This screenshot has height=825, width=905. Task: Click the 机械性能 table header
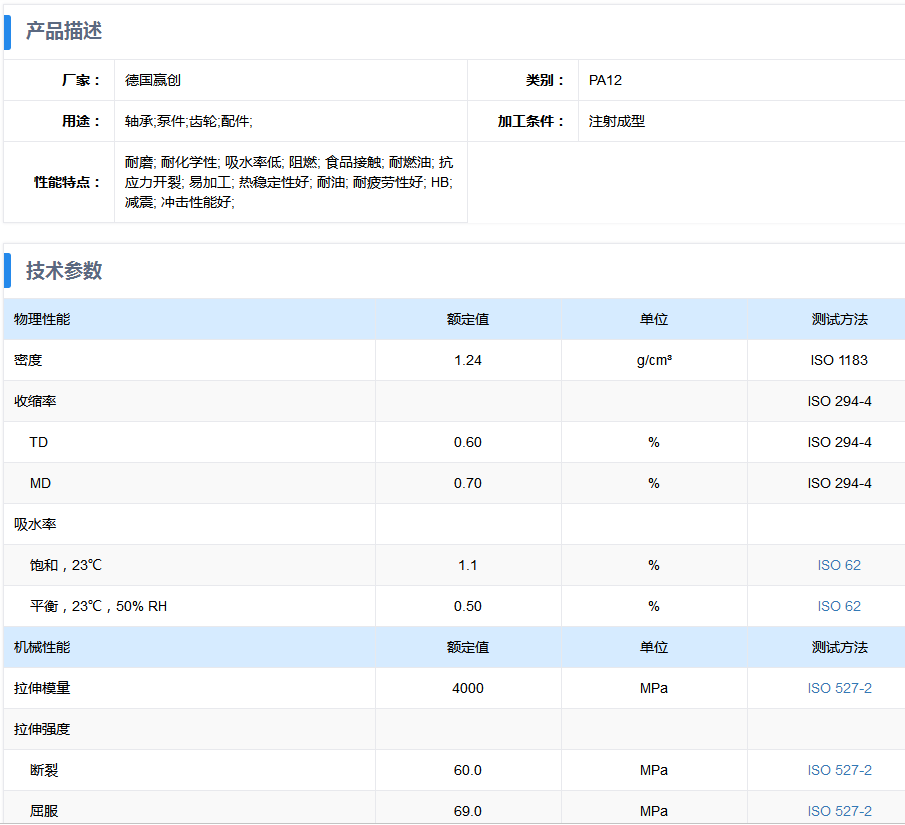(x=42, y=647)
